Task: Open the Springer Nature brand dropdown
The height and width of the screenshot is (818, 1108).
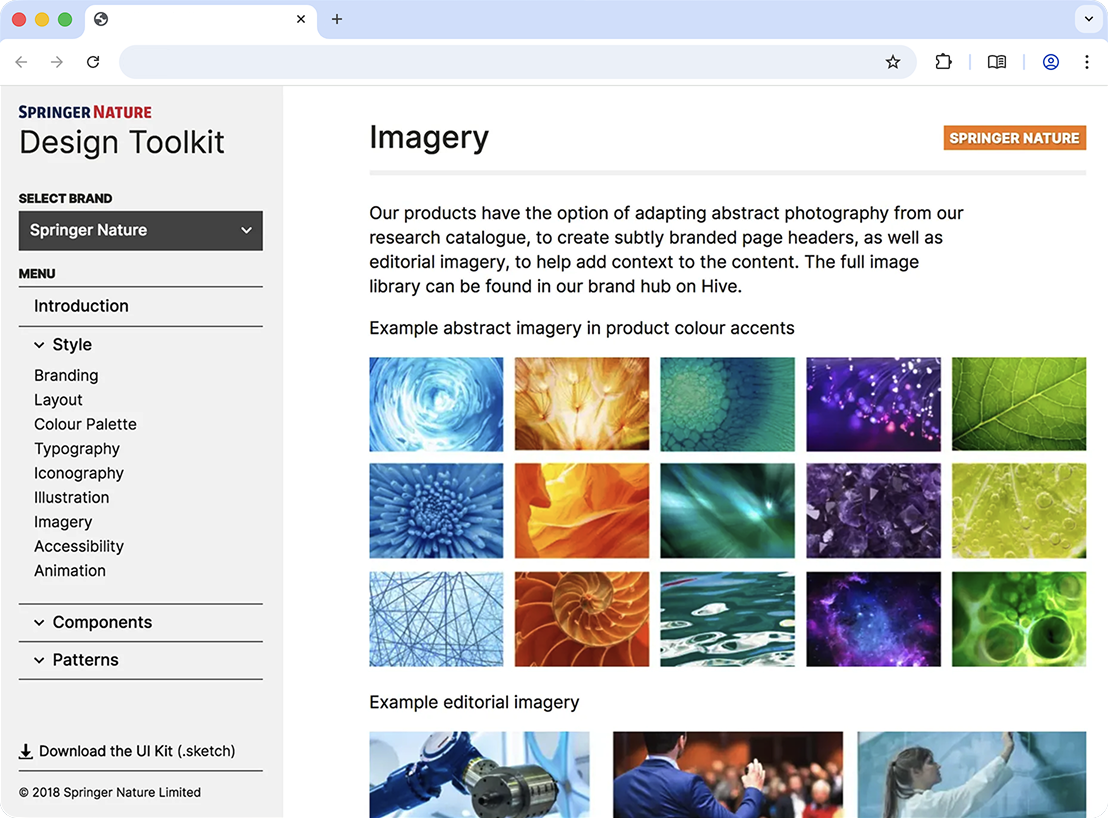Action: tap(140, 230)
